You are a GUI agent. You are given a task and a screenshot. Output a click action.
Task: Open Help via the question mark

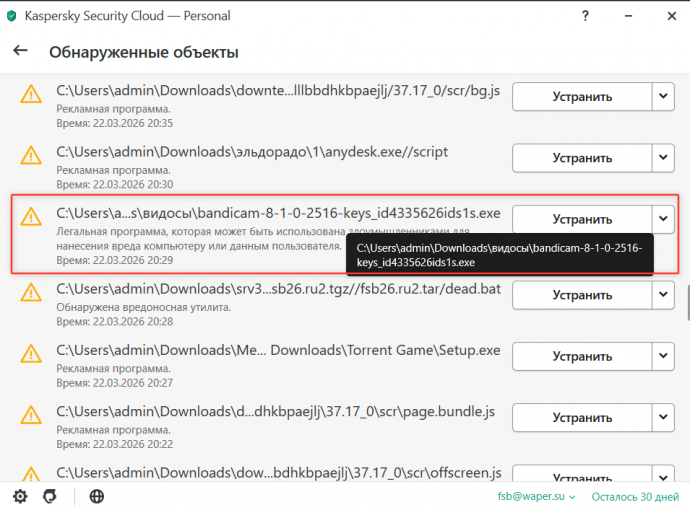coord(585,15)
